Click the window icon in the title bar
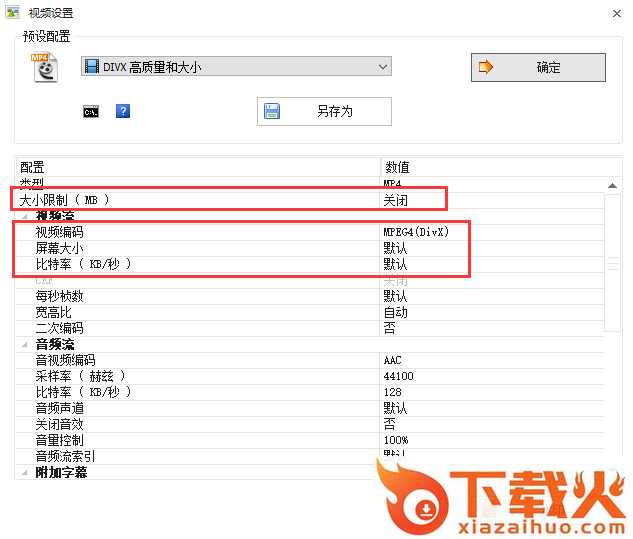Screen dimensions: 633x539 [x=13, y=13]
